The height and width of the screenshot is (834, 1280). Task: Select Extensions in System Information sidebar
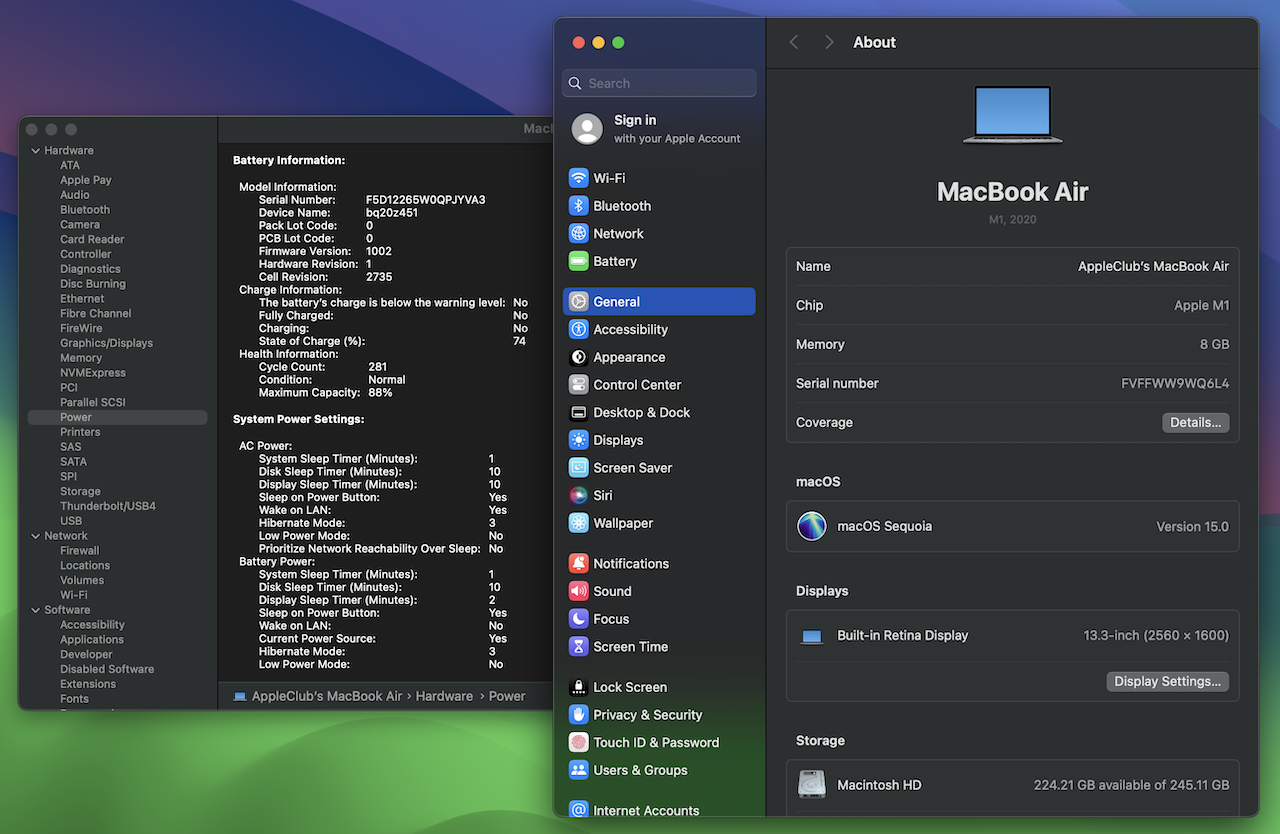(88, 684)
